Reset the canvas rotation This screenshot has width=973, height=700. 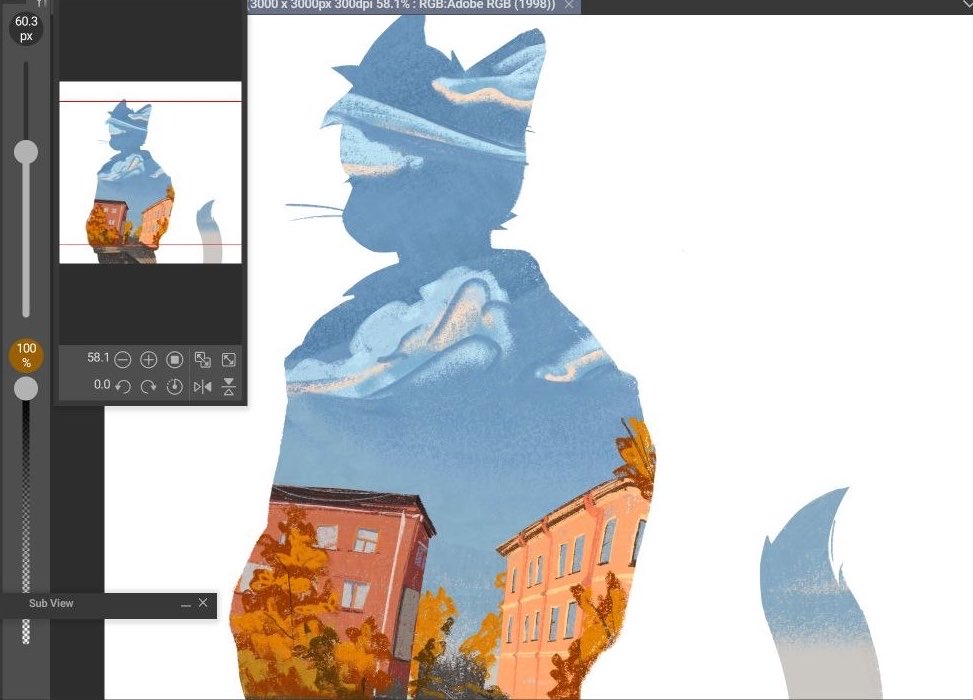click(x=175, y=387)
